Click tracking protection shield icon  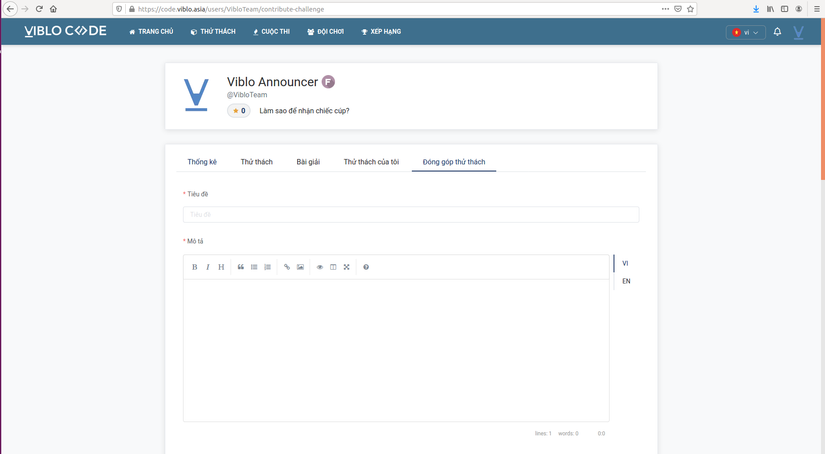coord(119,9)
